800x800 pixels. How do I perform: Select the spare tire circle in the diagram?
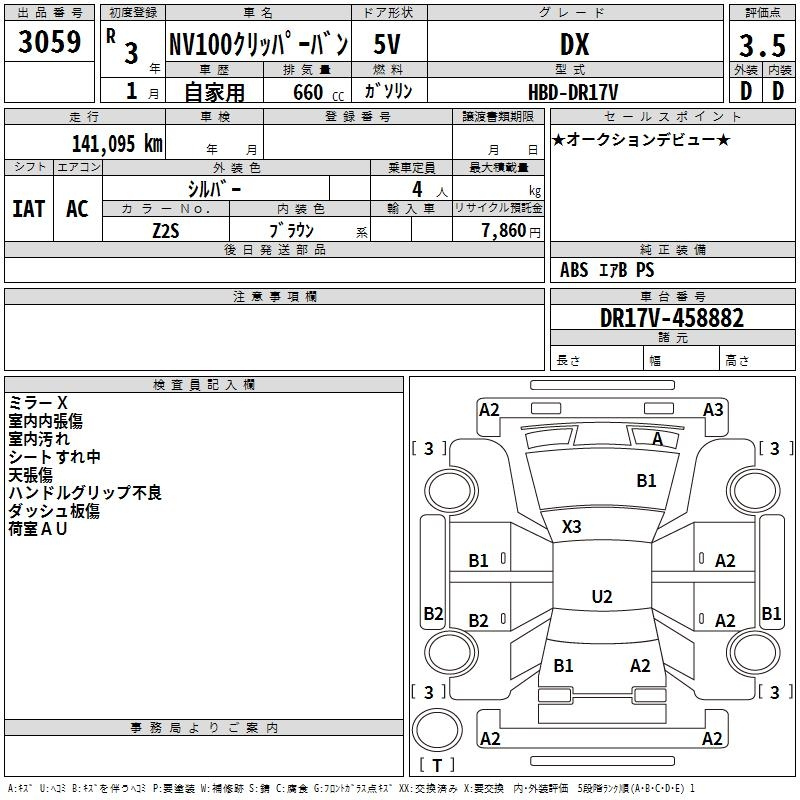437,729
